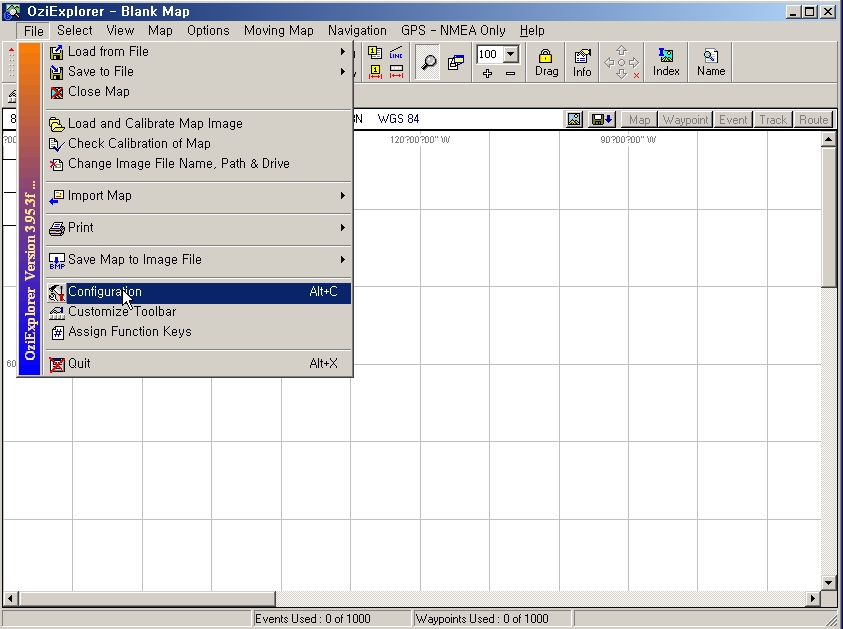843x629 pixels.
Task: Open the zoom percentage dropdown arrow
Action: click(x=511, y=54)
